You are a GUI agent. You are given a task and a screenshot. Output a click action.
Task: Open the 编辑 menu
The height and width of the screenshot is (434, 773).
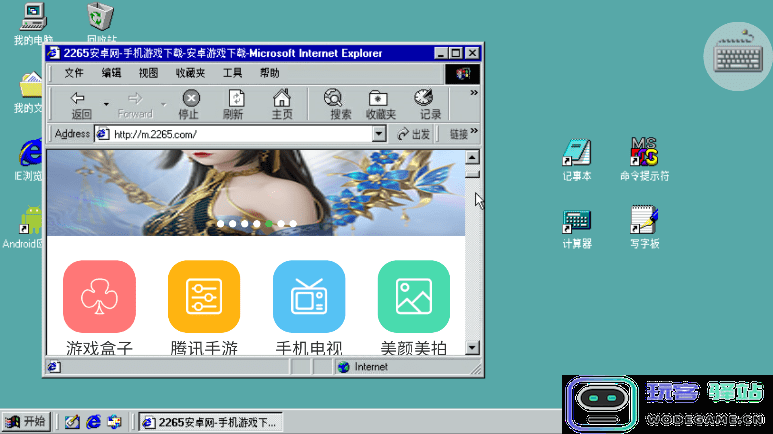[x=111, y=73]
